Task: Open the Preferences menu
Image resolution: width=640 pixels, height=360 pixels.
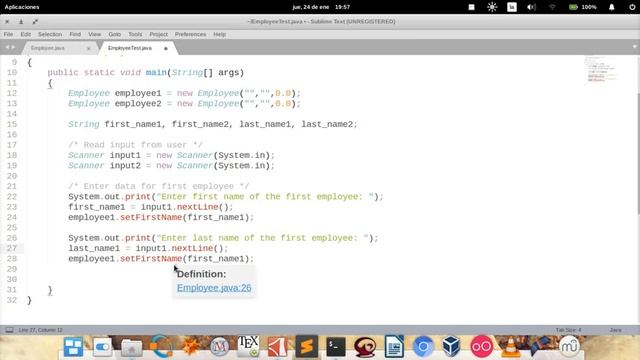Action: [190, 34]
